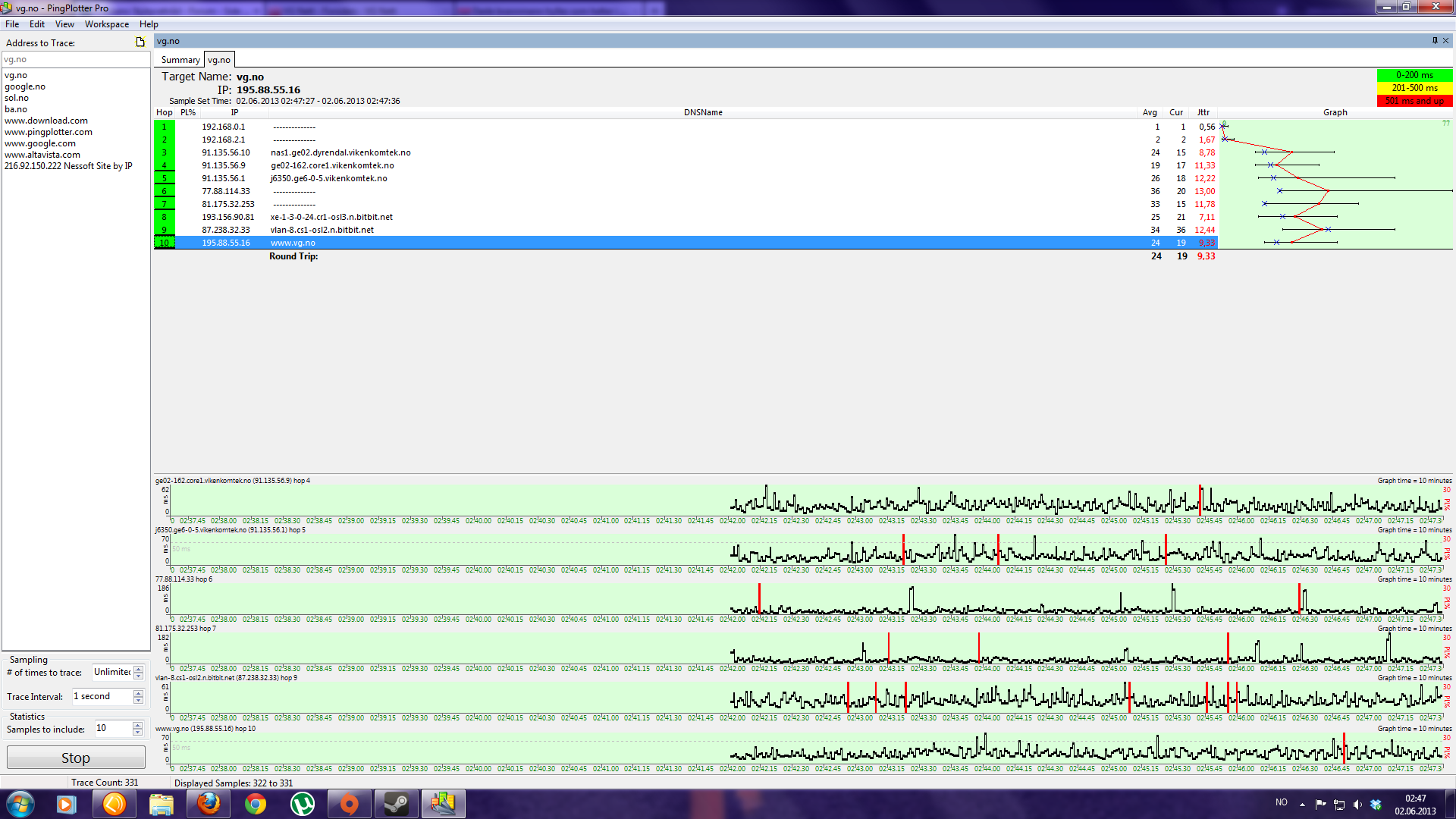Image resolution: width=1456 pixels, height=819 pixels.
Task: Close the vg.no trace panel
Action: 1445,41
